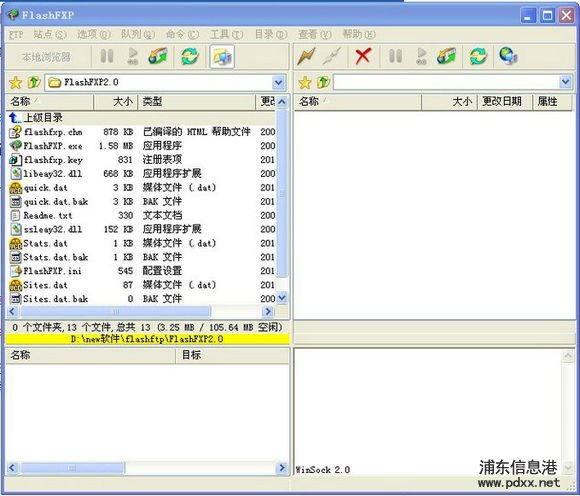Switch to remote browser with folder-computer icon
The width and height of the screenshot is (580, 496).
pyautogui.click(x=222, y=57)
